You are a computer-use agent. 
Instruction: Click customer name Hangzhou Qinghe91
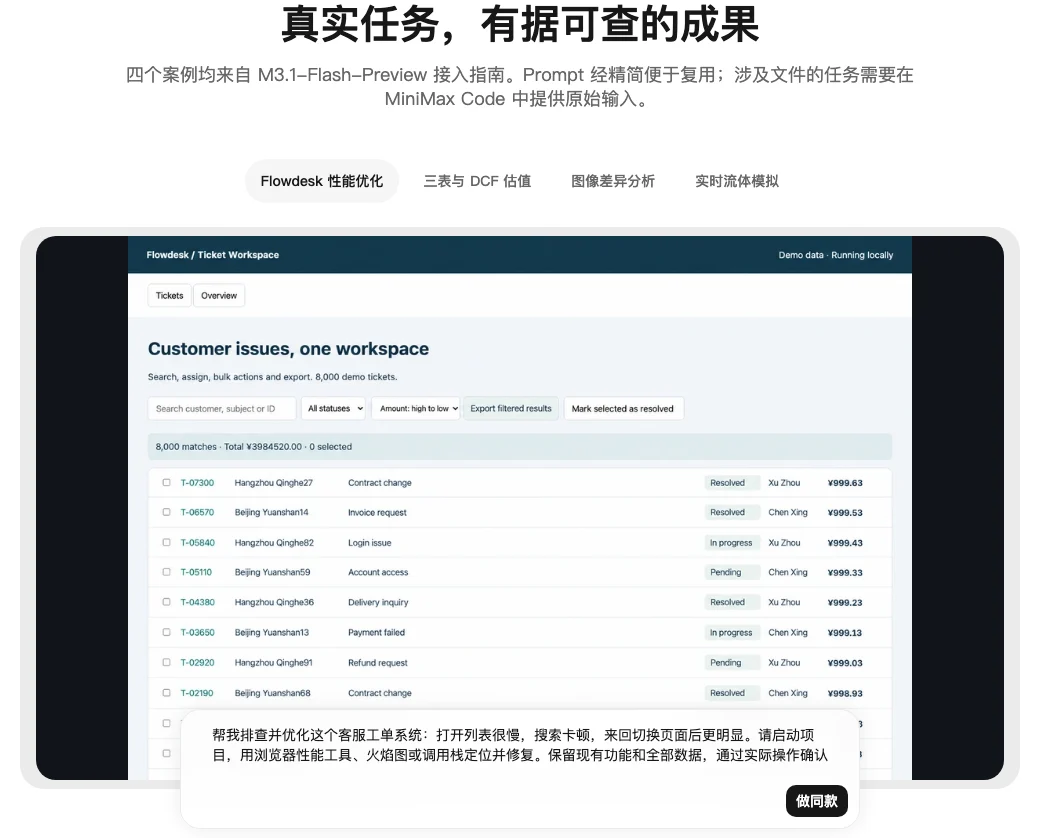(x=273, y=663)
